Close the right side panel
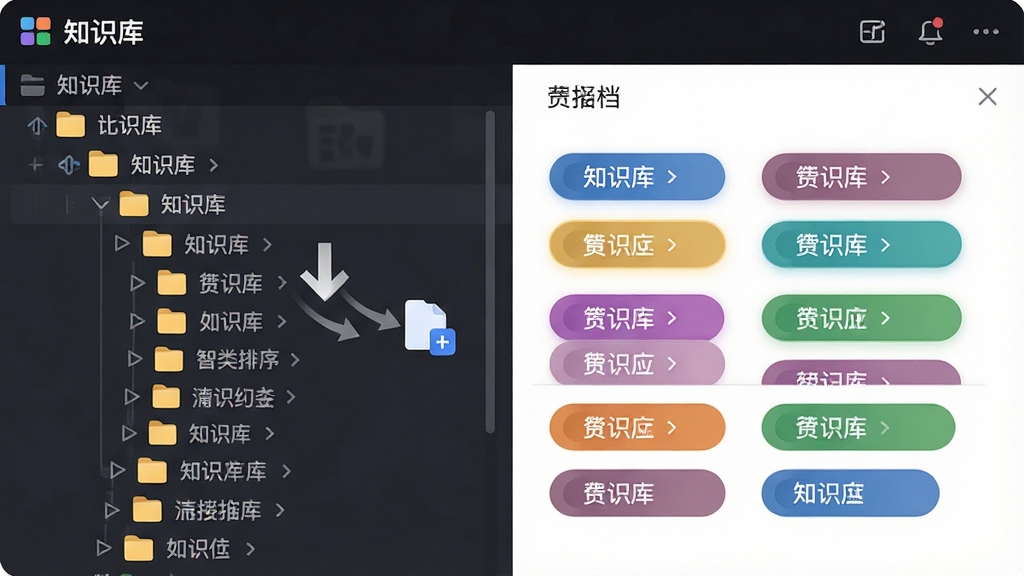1024x576 pixels. [x=987, y=97]
